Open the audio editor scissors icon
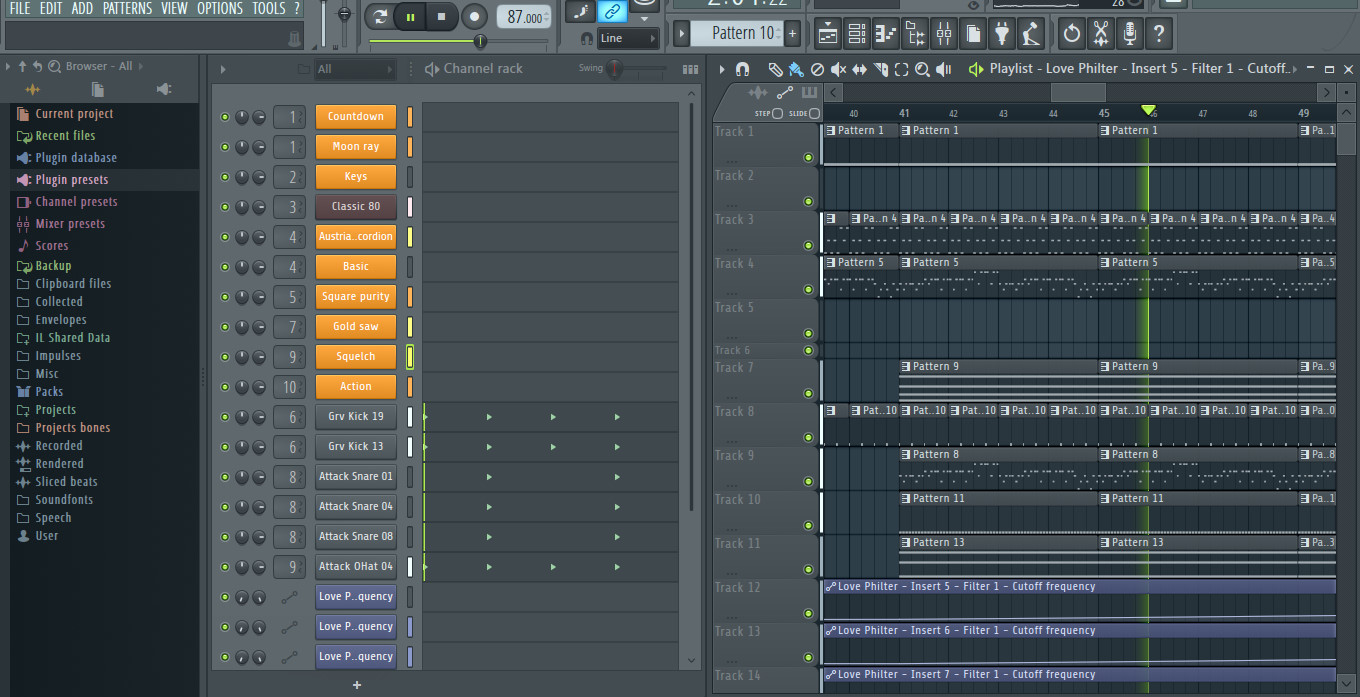Screen dimensions: 1360x697 pos(1101,33)
